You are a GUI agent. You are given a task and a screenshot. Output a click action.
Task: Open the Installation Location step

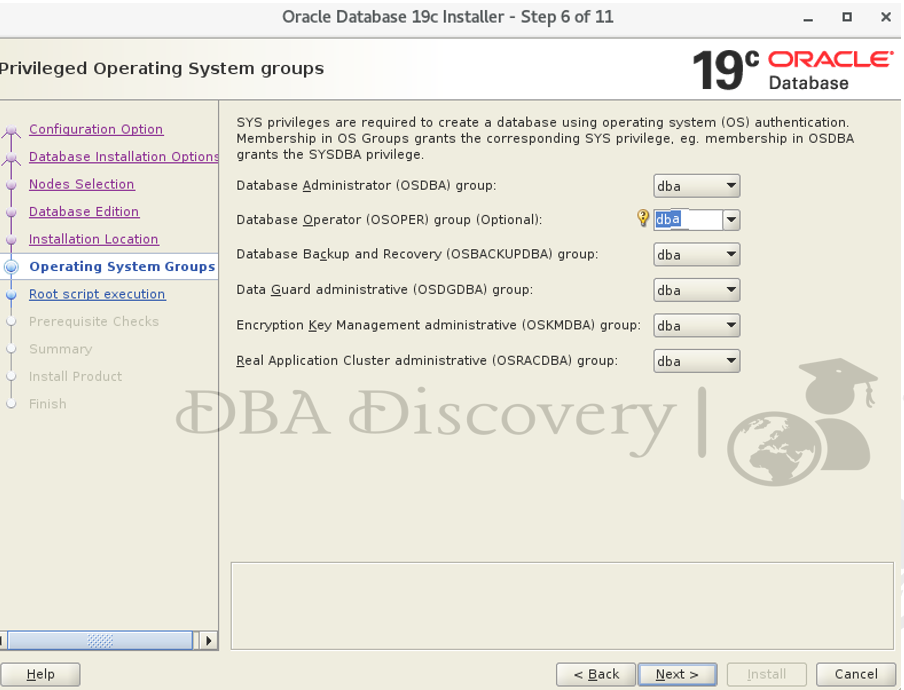pyautogui.click(x=94, y=239)
